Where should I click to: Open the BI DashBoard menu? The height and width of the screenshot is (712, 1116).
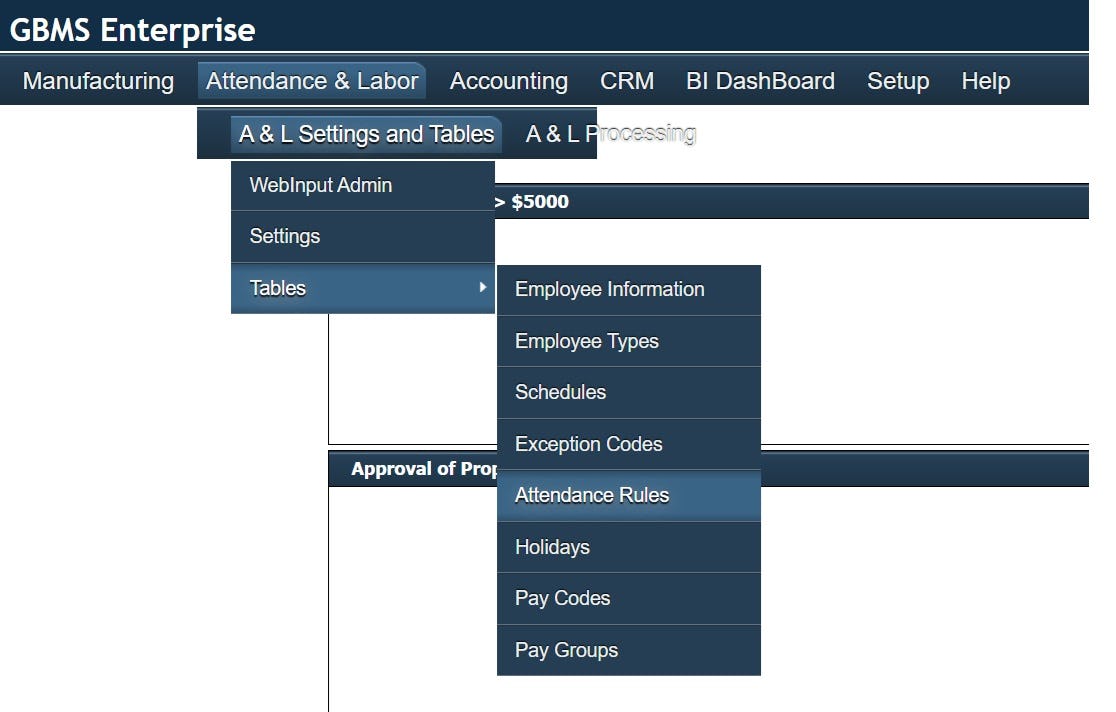tap(760, 81)
